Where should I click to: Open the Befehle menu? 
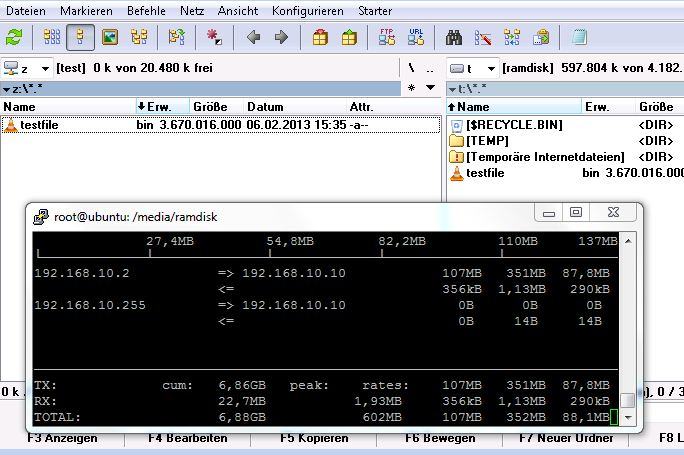tap(146, 11)
